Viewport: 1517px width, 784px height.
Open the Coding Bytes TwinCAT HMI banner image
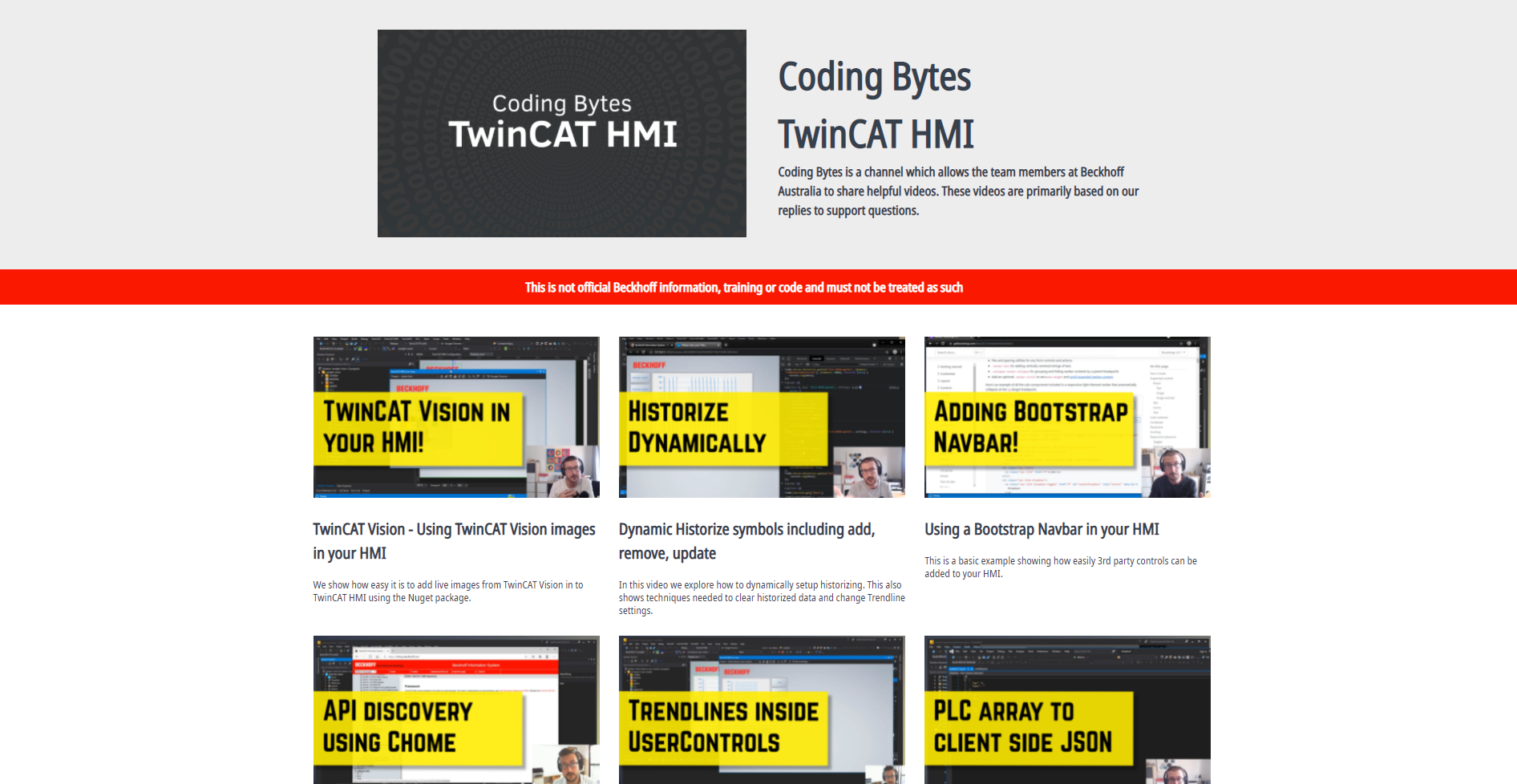click(561, 133)
